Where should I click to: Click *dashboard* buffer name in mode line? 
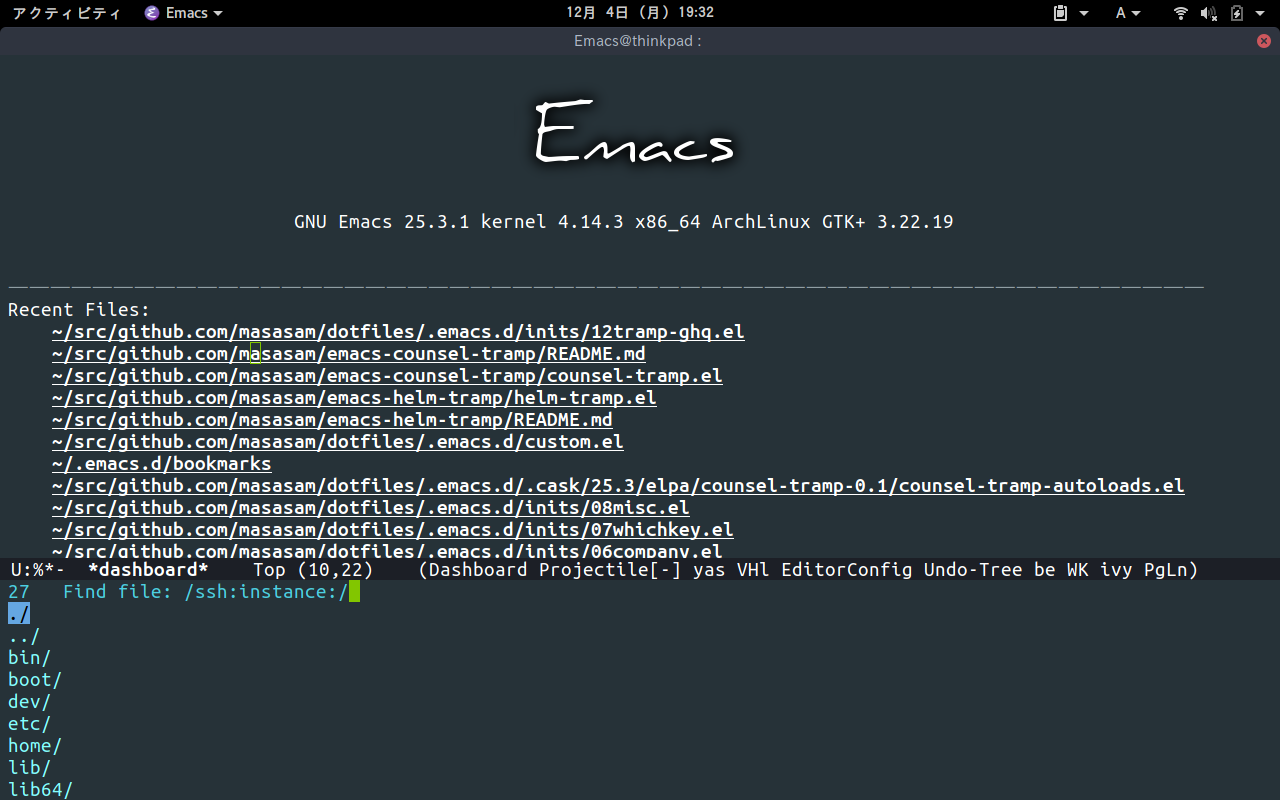tap(148, 570)
